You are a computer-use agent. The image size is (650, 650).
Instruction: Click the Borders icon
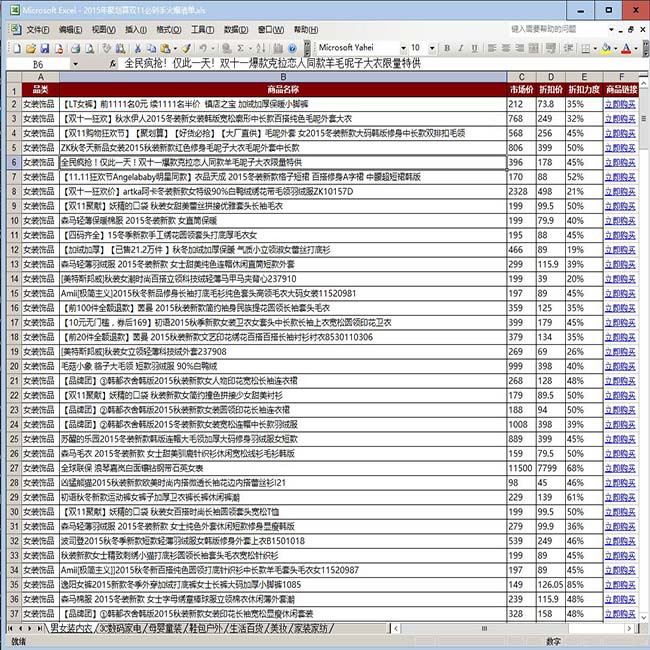click(585, 49)
